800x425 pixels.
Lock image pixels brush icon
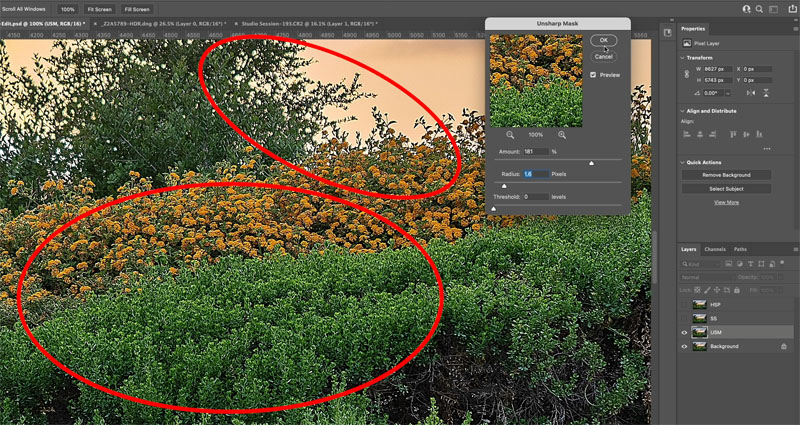(x=707, y=290)
